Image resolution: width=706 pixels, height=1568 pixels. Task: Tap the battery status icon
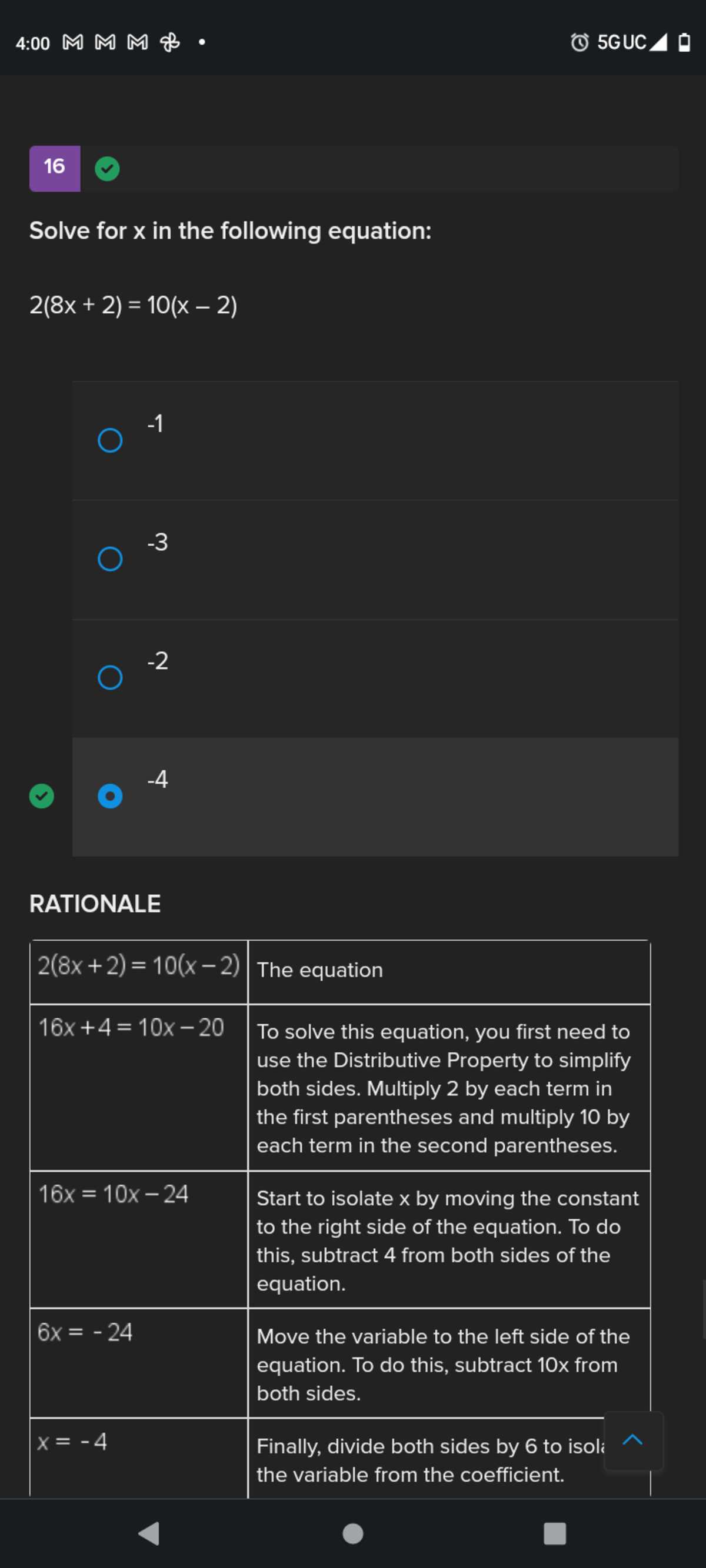pyautogui.click(x=684, y=42)
